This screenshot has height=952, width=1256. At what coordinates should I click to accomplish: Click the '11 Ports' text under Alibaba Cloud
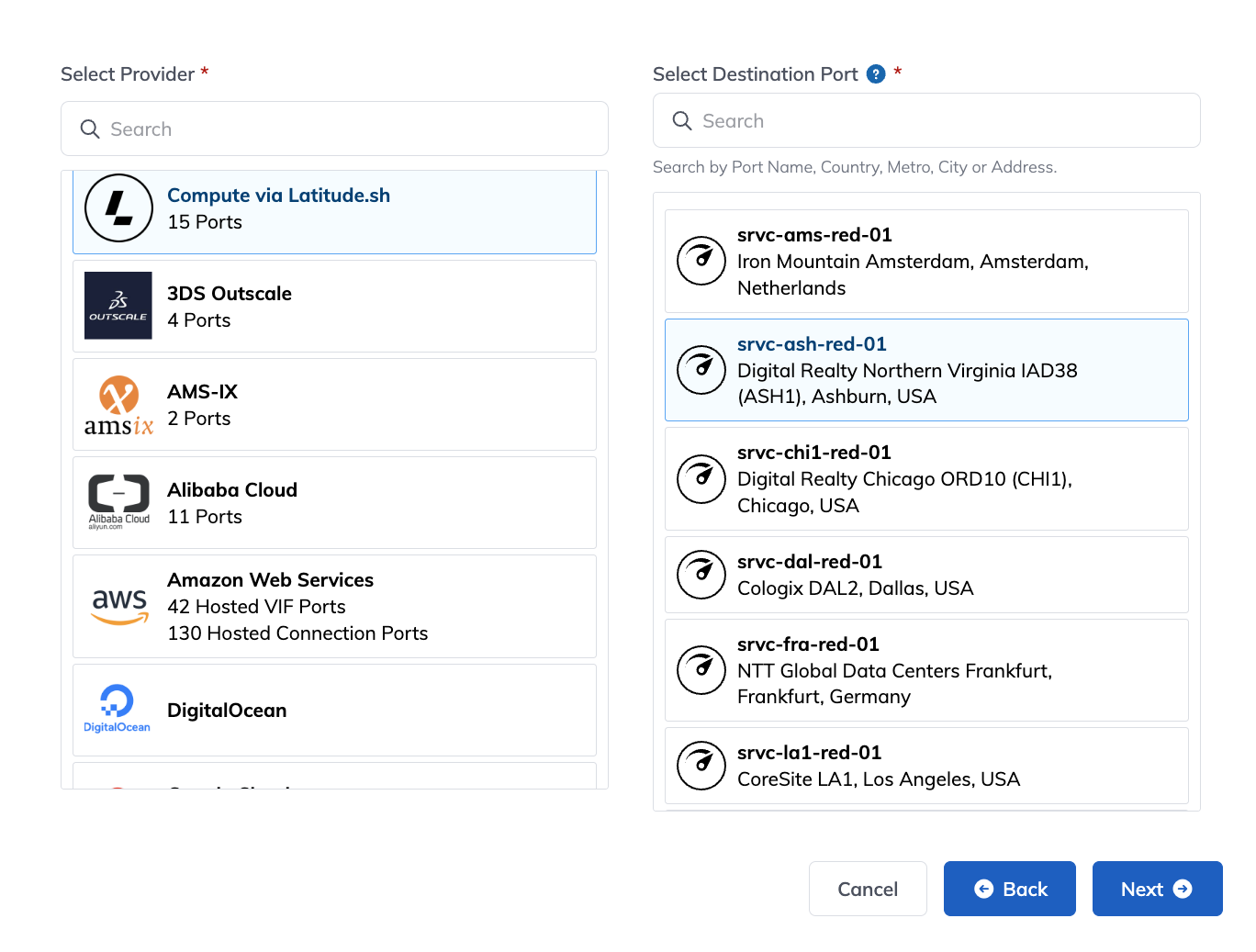[205, 517]
